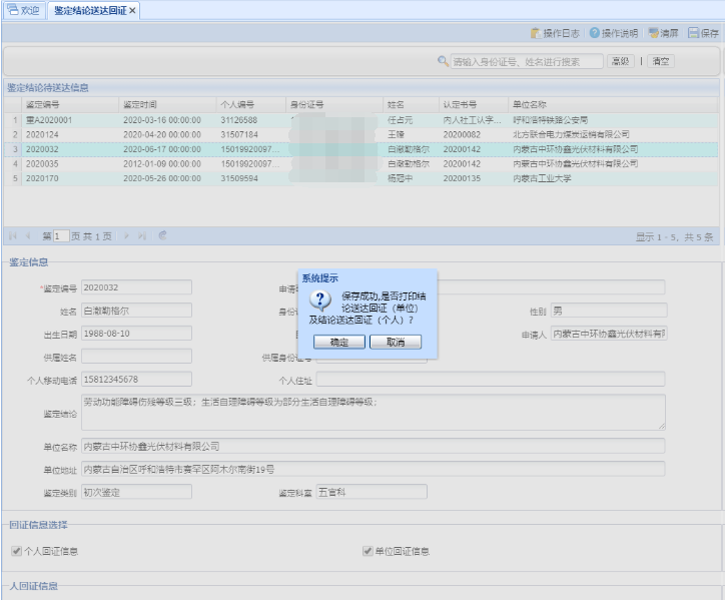Click the search magnifier icon
This screenshot has height=600, width=725.
443,61
